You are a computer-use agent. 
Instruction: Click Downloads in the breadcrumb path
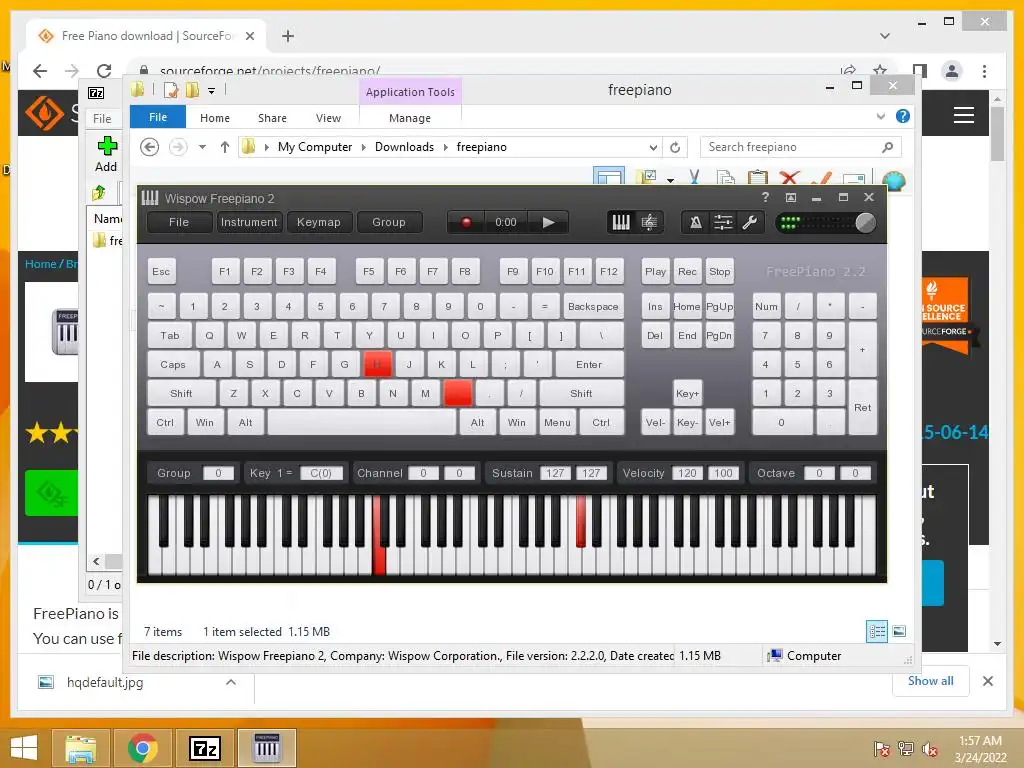pos(404,147)
